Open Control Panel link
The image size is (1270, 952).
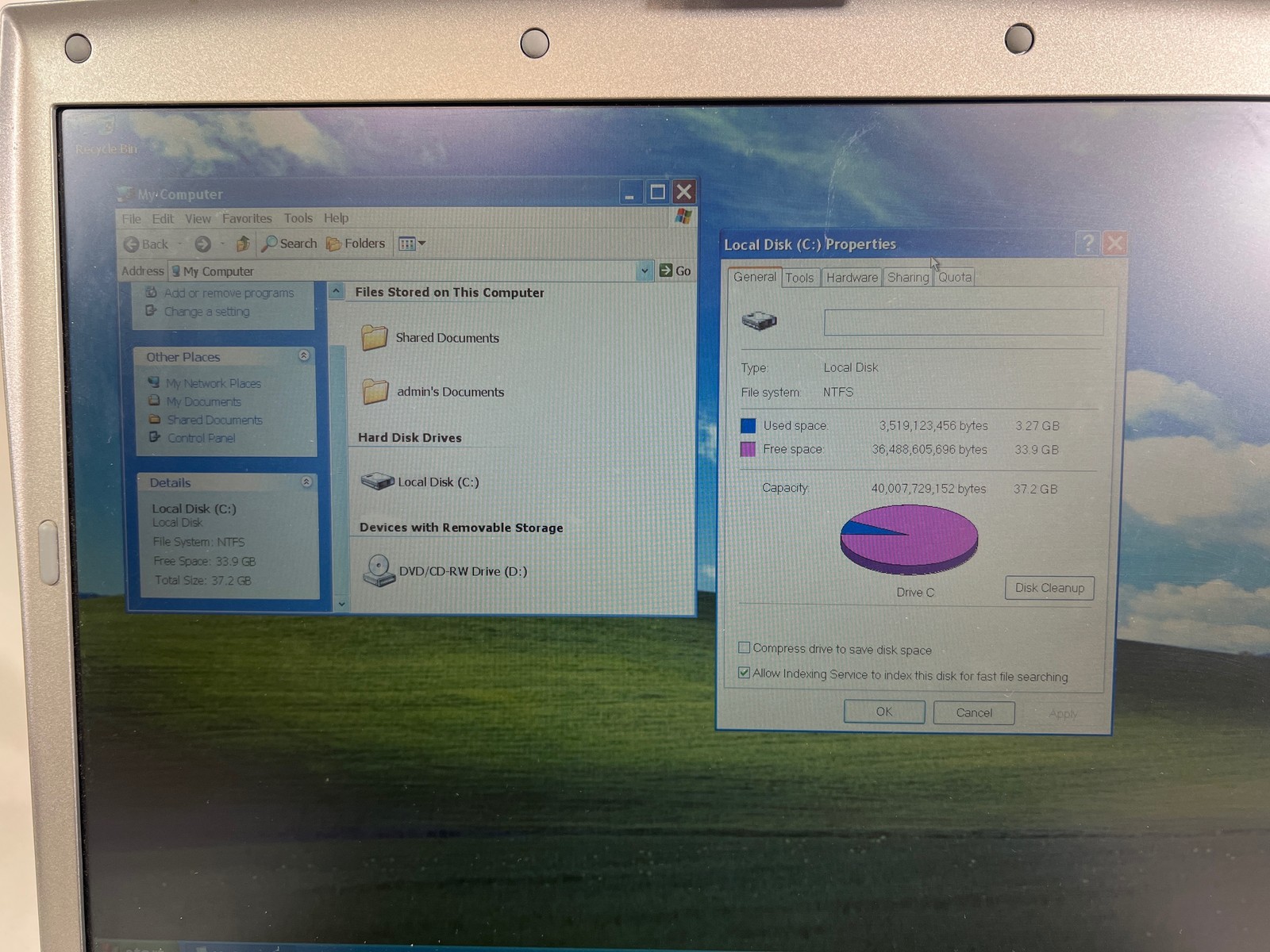tap(201, 438)
